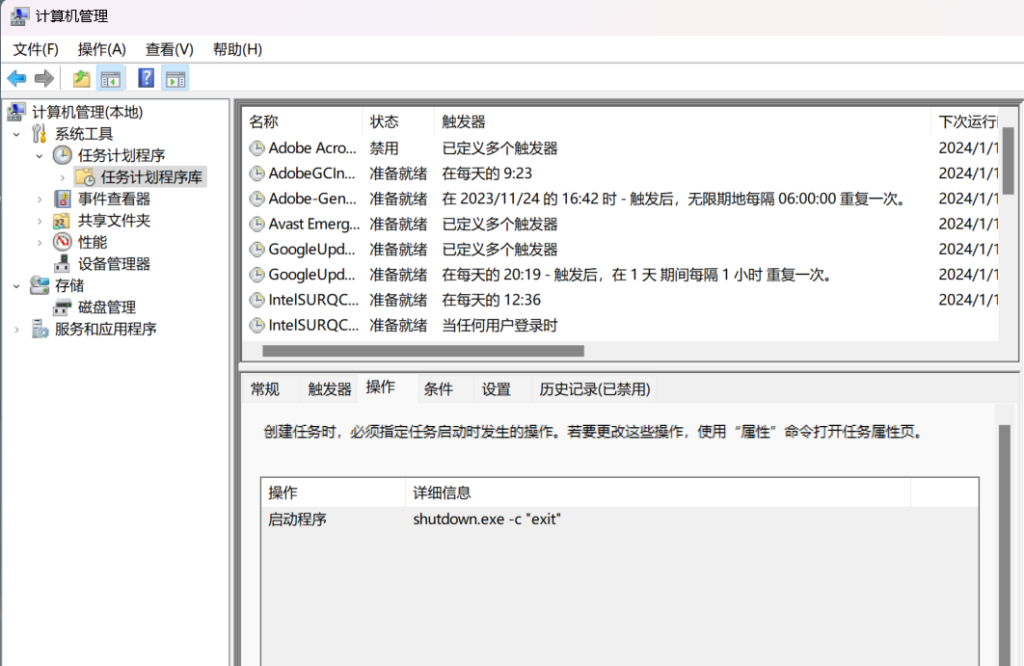Toggle the Show/Hide Console Tree icon

coord(110,78)
